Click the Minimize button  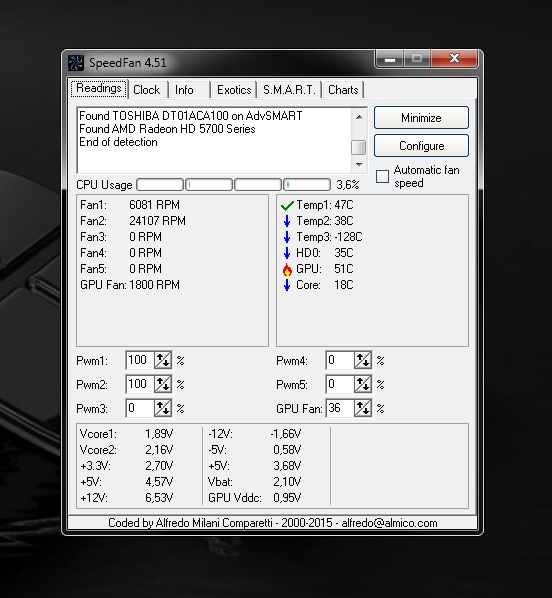click(421, 118)
